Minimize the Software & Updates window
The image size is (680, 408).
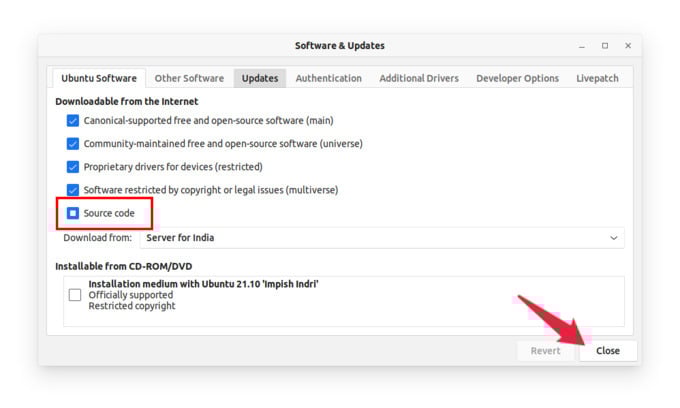point(582,46)
